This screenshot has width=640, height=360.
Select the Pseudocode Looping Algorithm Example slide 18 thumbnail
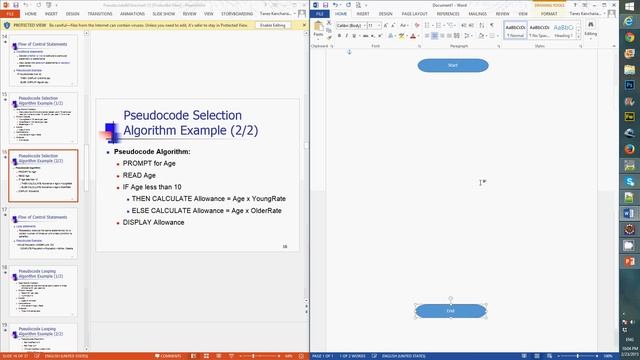point(43,291)
